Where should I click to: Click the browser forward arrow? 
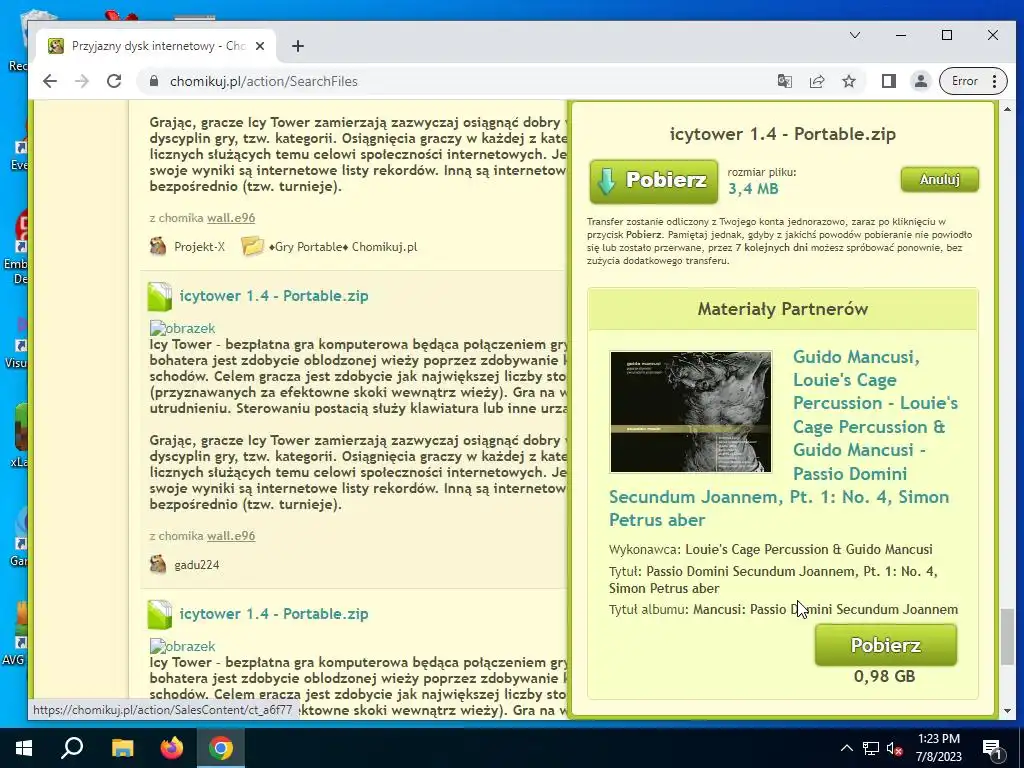(x=82, y=81)
